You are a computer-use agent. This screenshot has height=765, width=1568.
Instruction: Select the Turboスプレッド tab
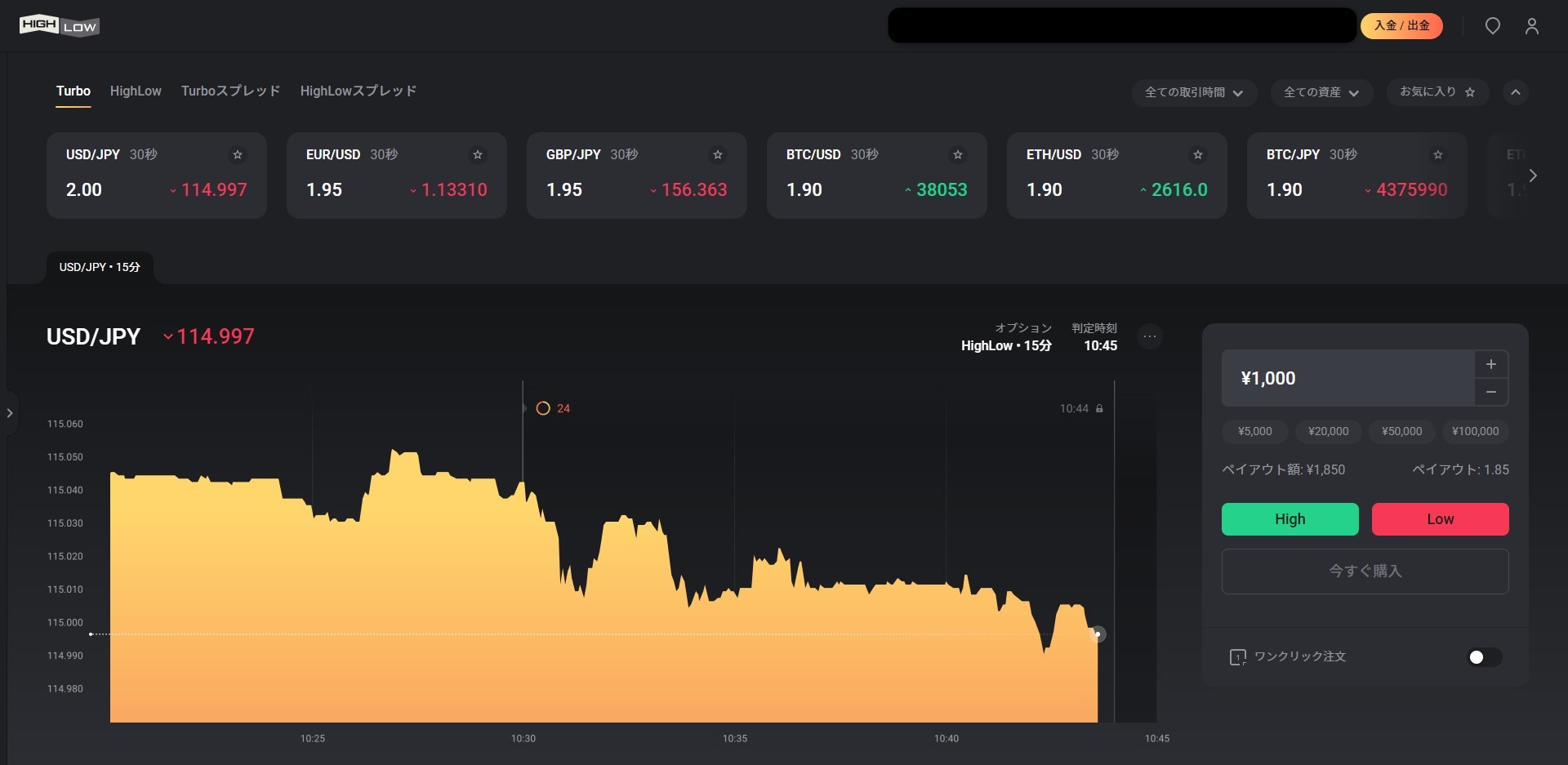[230, 91]
